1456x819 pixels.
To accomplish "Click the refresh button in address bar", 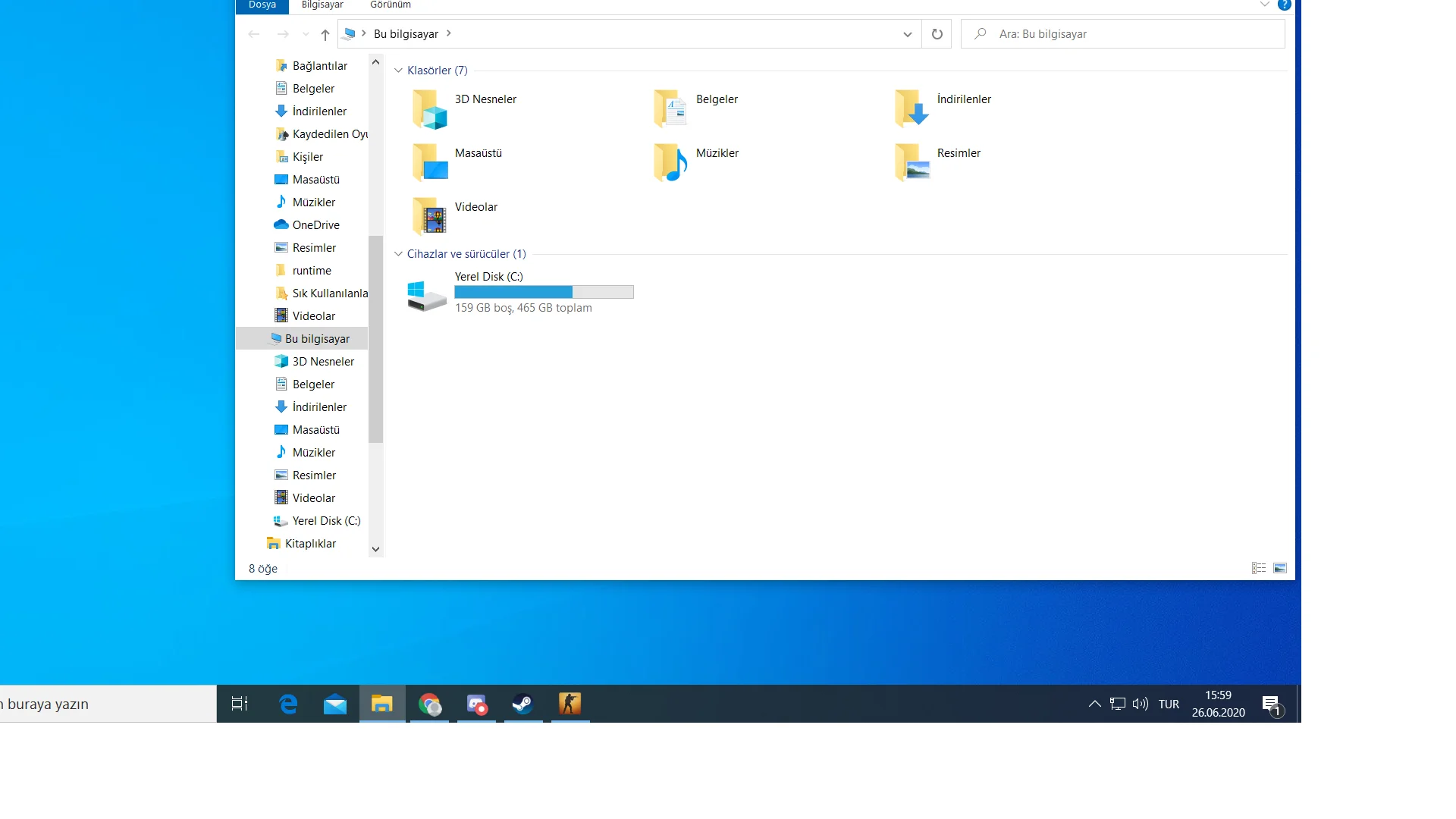I will click(x=937, y=34).
